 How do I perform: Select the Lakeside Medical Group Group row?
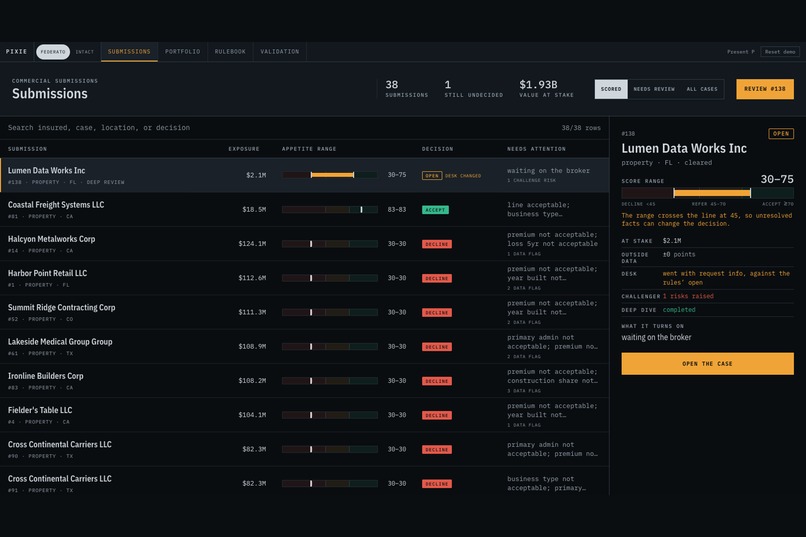pyautogui.click(x=304, y=346)
